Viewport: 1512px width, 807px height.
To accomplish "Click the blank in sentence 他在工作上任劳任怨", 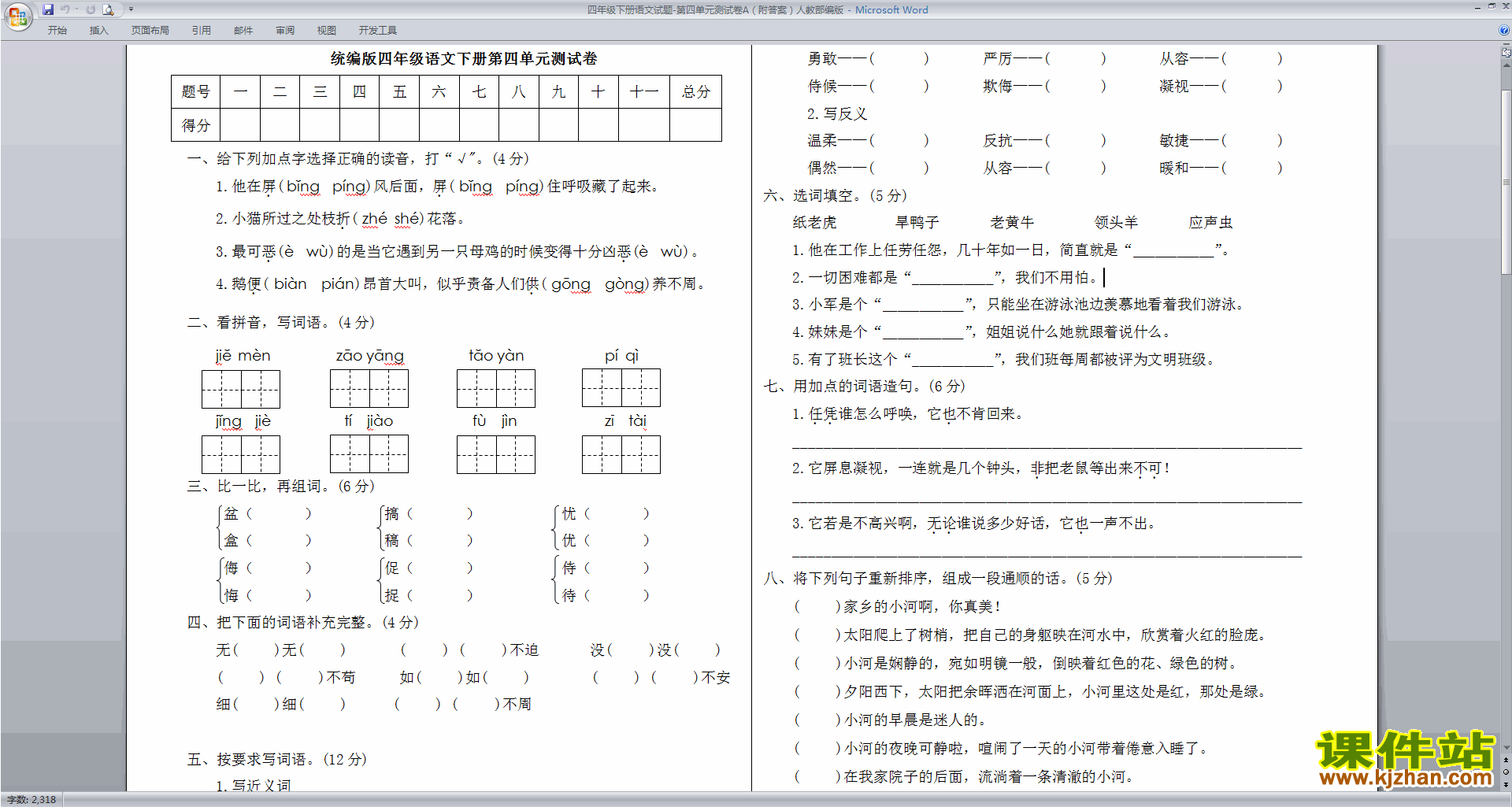I will [x=1173, y=251].
